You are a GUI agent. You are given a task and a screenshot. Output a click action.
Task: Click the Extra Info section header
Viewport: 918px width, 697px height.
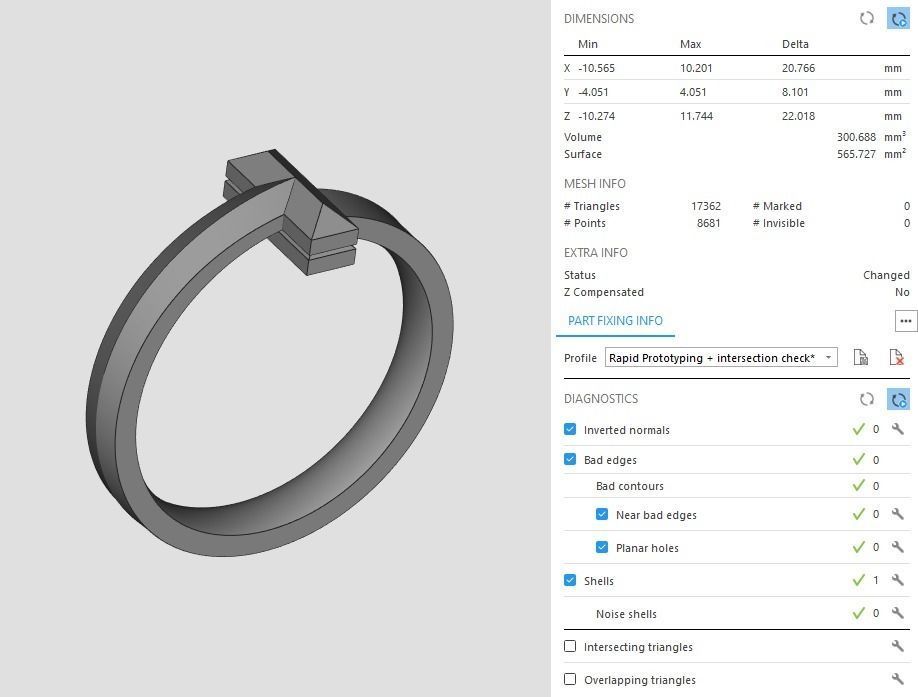coord(595,253)
